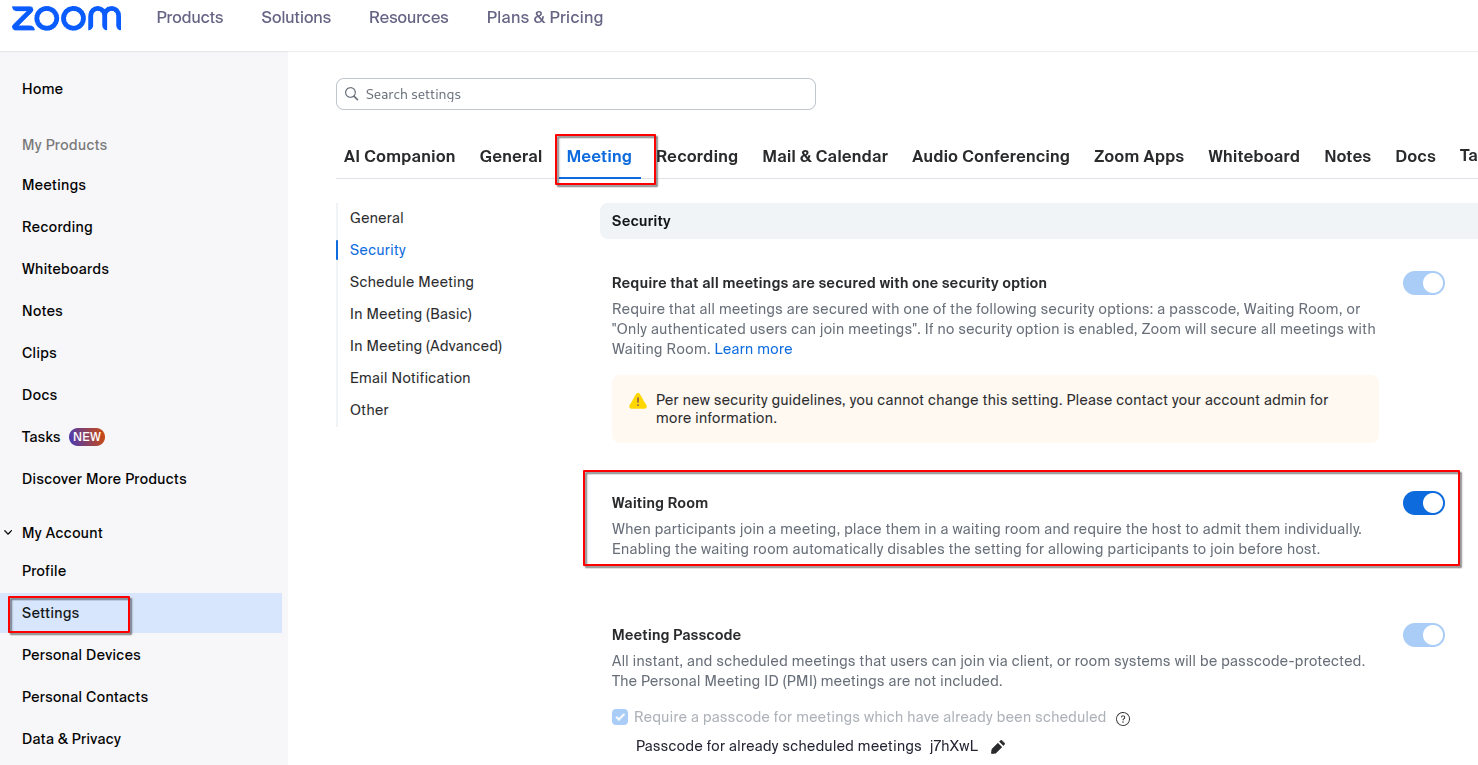Click the question mark help icon
Image resolution: width=1478 pixels, height=765 pixels.
click(x=1122, y=718)
